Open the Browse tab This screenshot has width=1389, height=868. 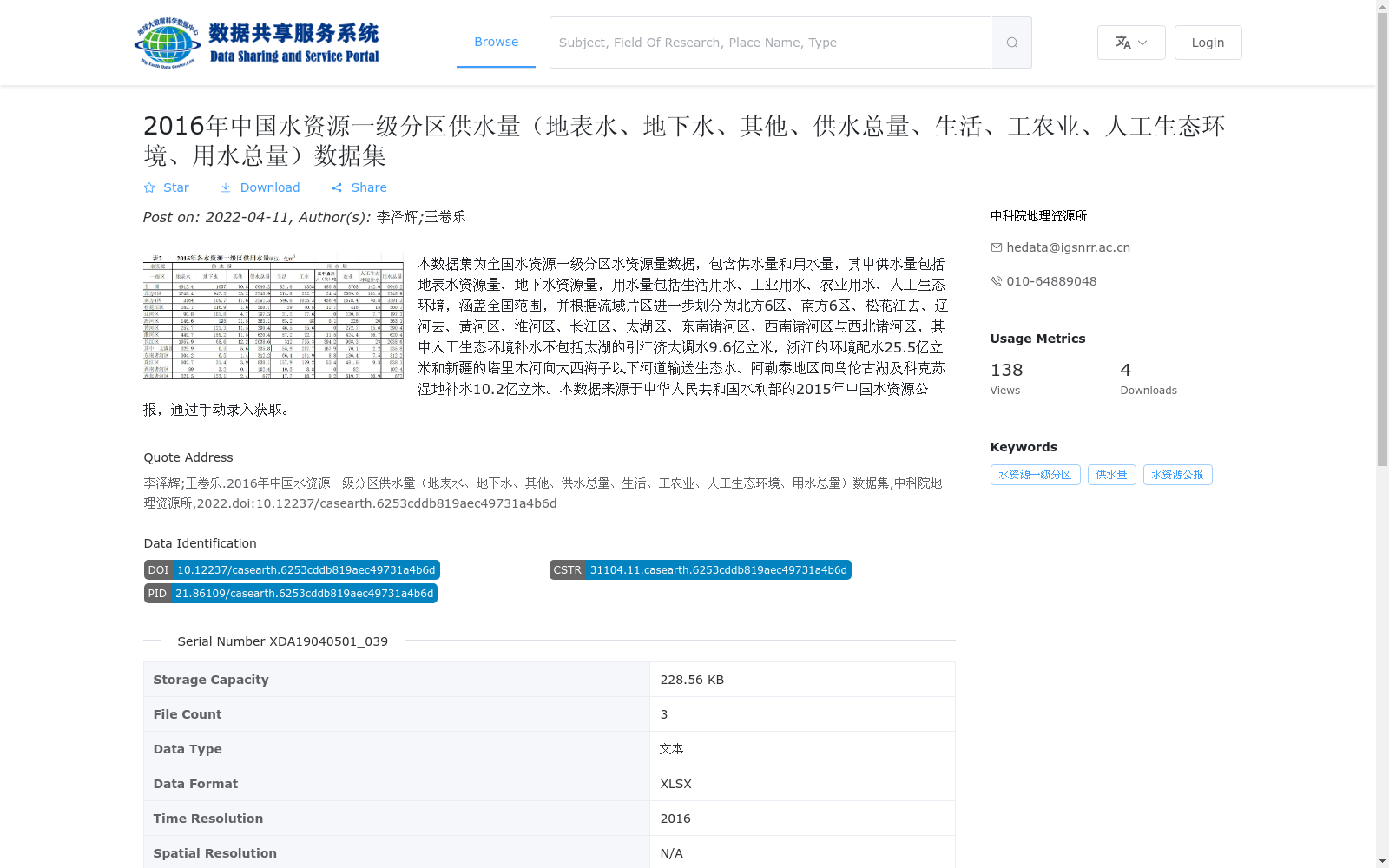496,42
